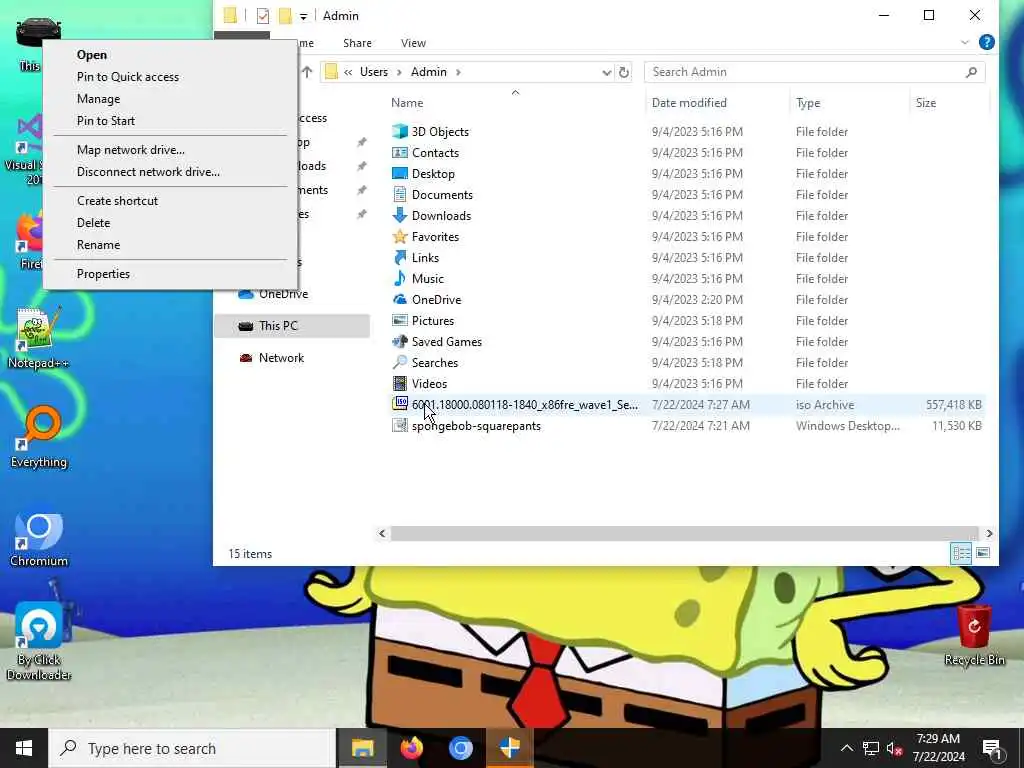Viewport: 1024px width, 768px height.
Task: Select Map network drive...
Action: pyautogui.click(x=171, y=150)
